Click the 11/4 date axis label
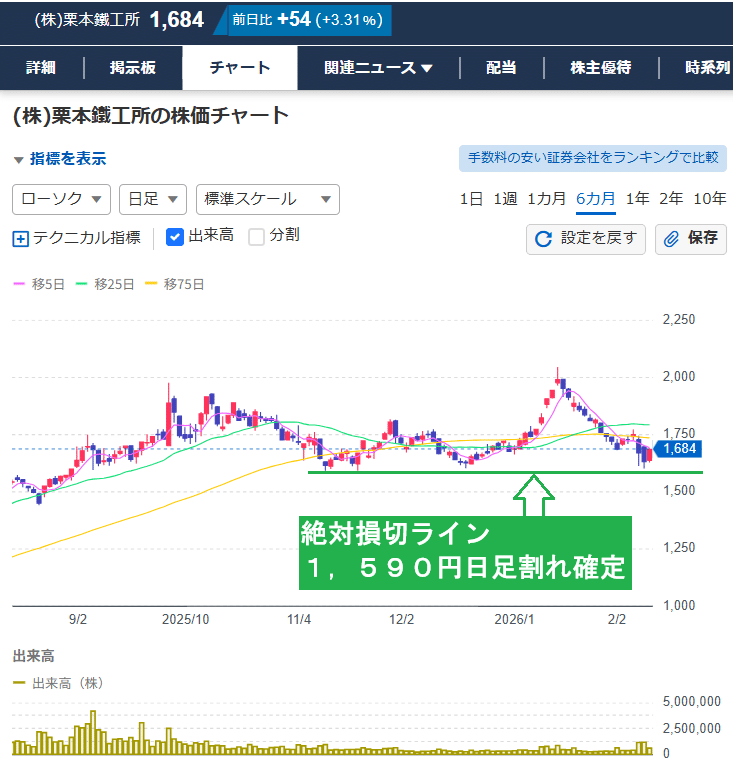Screen dimensions: 733x763 tap(299, 619)
